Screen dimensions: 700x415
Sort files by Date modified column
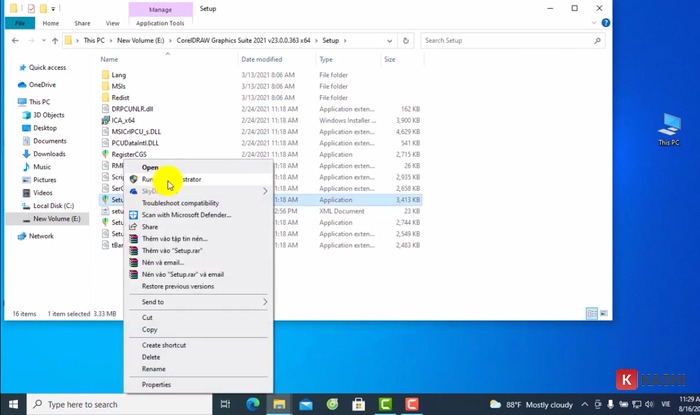click(262, 60)
